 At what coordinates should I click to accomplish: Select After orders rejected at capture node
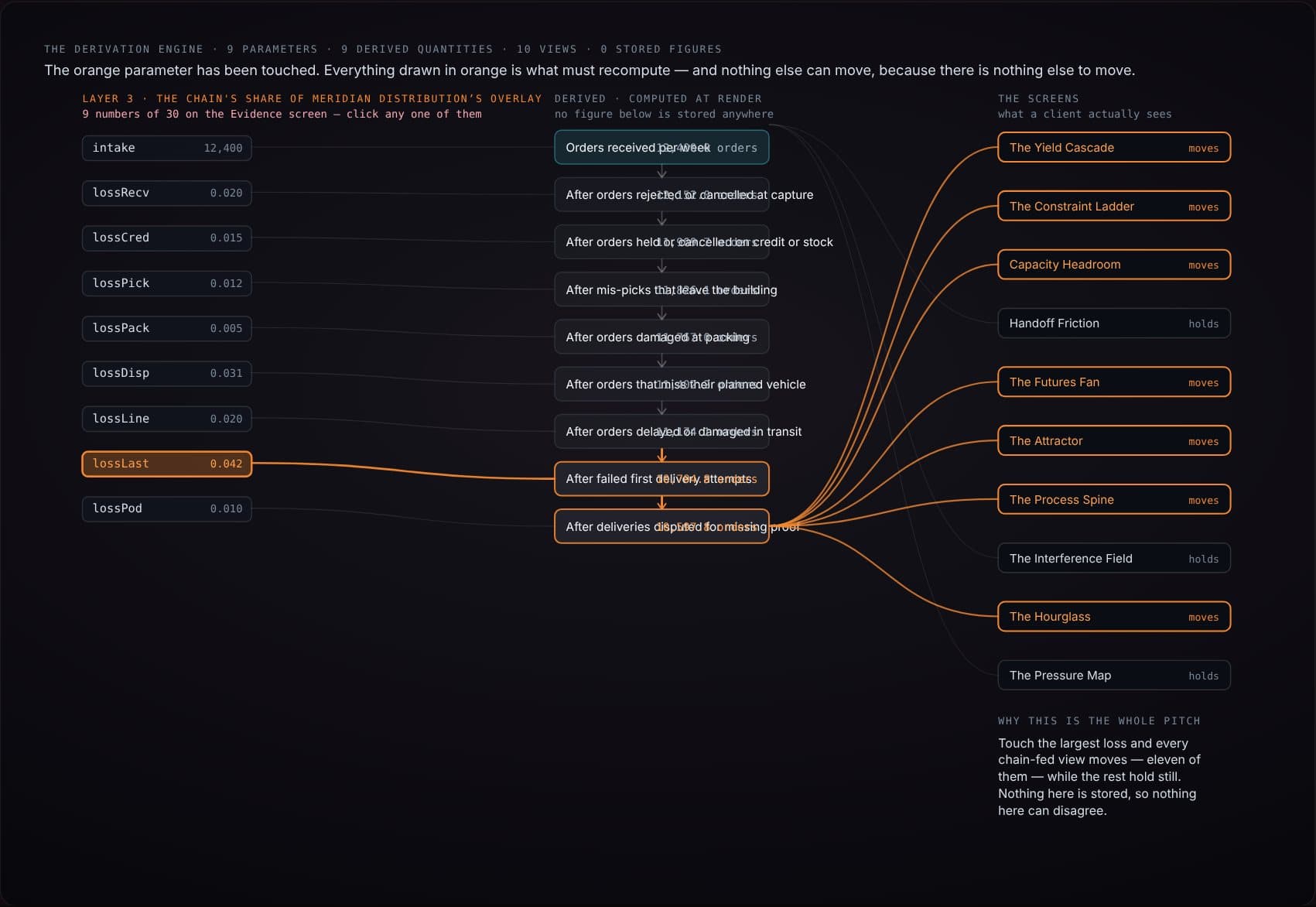pyautogui.click(x=661, y=194)
